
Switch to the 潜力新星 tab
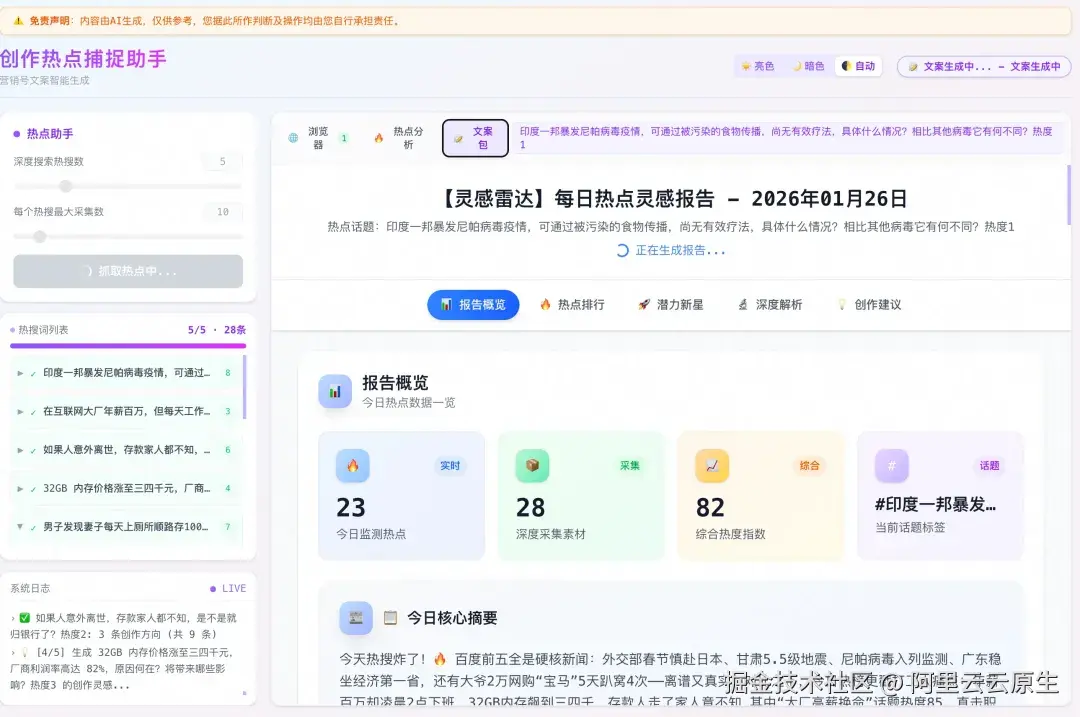pyautogui.click(x=671, y=304)
